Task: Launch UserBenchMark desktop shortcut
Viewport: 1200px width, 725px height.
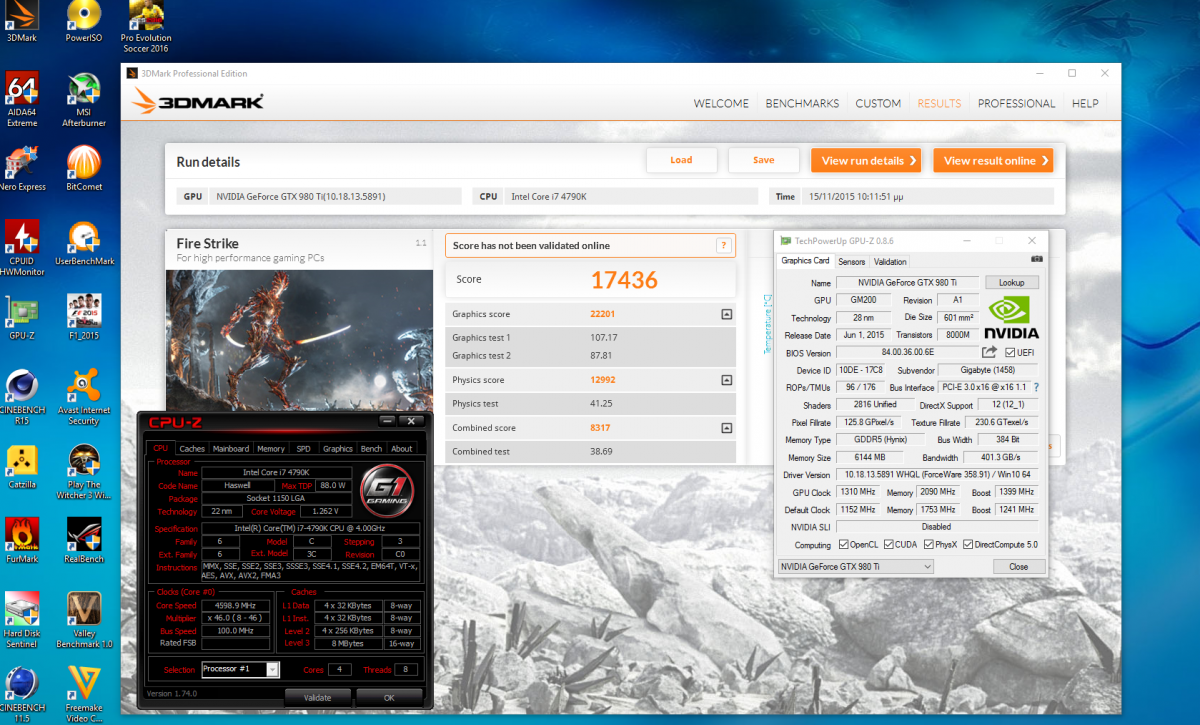Action: [x=84, y=243]
